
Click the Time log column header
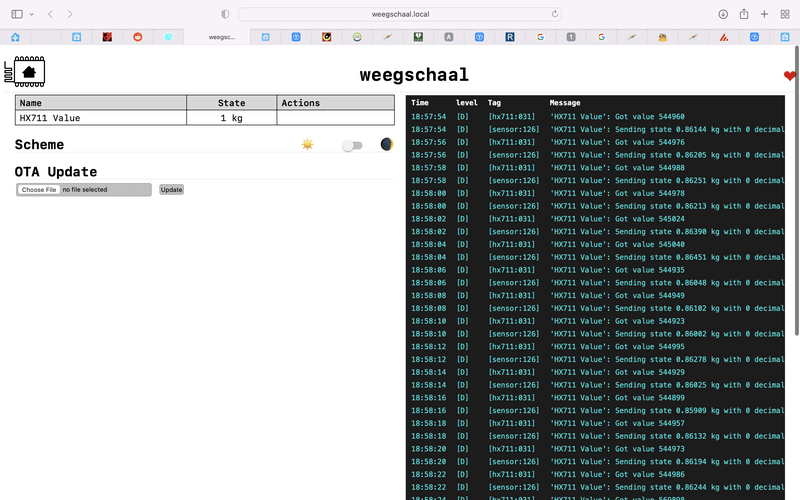(x=420, y=103)
